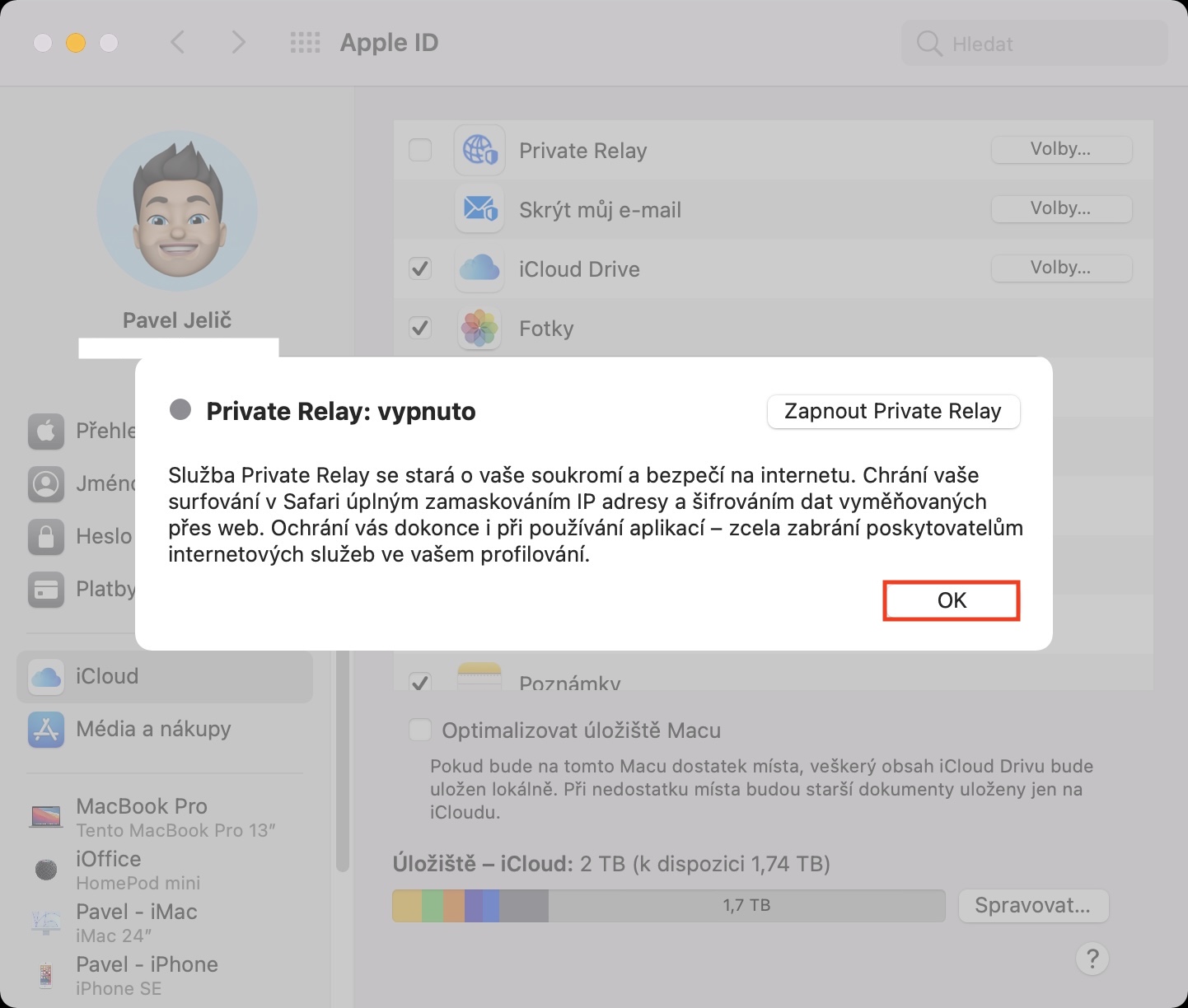Click the Poznámky notes icon

coord(479,676)
